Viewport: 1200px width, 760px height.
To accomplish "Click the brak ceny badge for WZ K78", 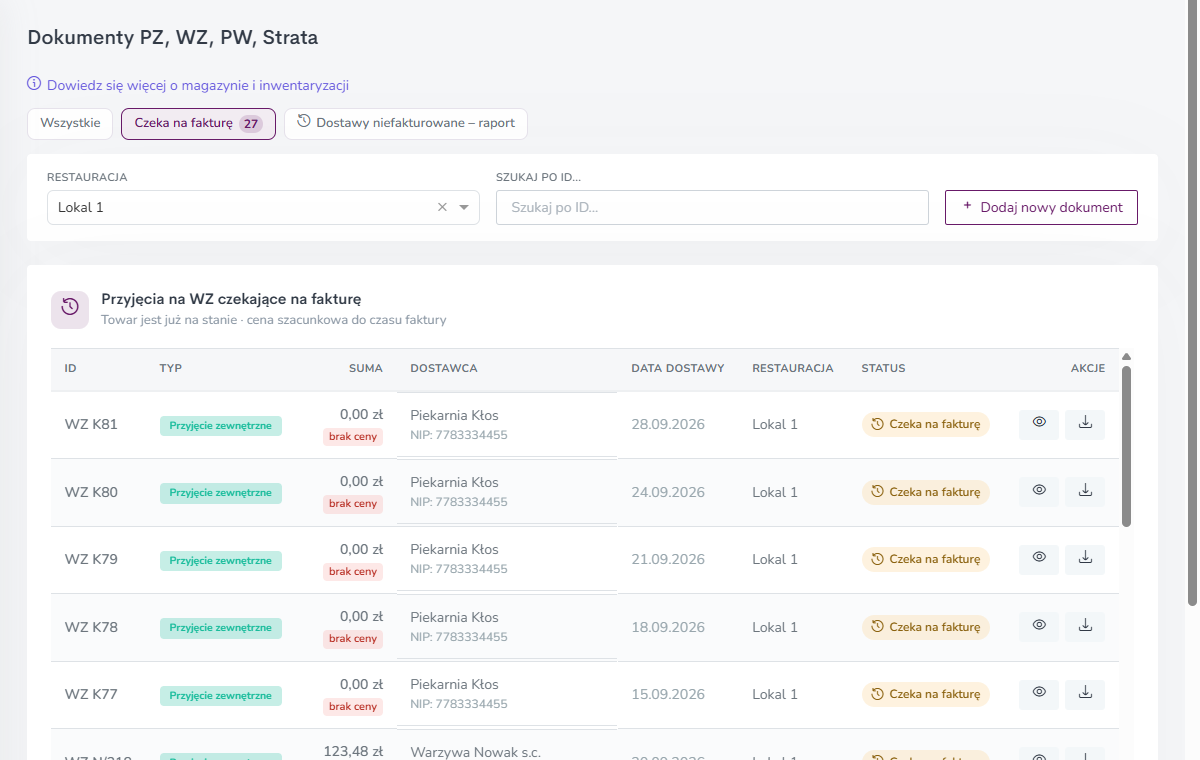I will coord(353,638).
